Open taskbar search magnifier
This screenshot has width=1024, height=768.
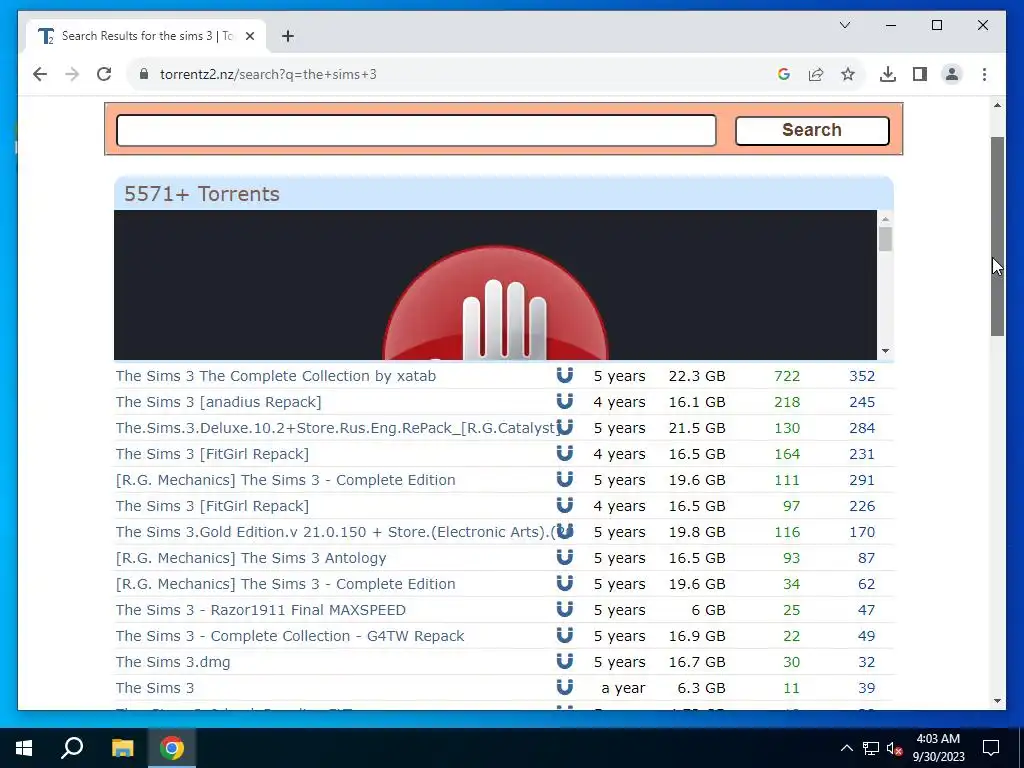(72, 748)
